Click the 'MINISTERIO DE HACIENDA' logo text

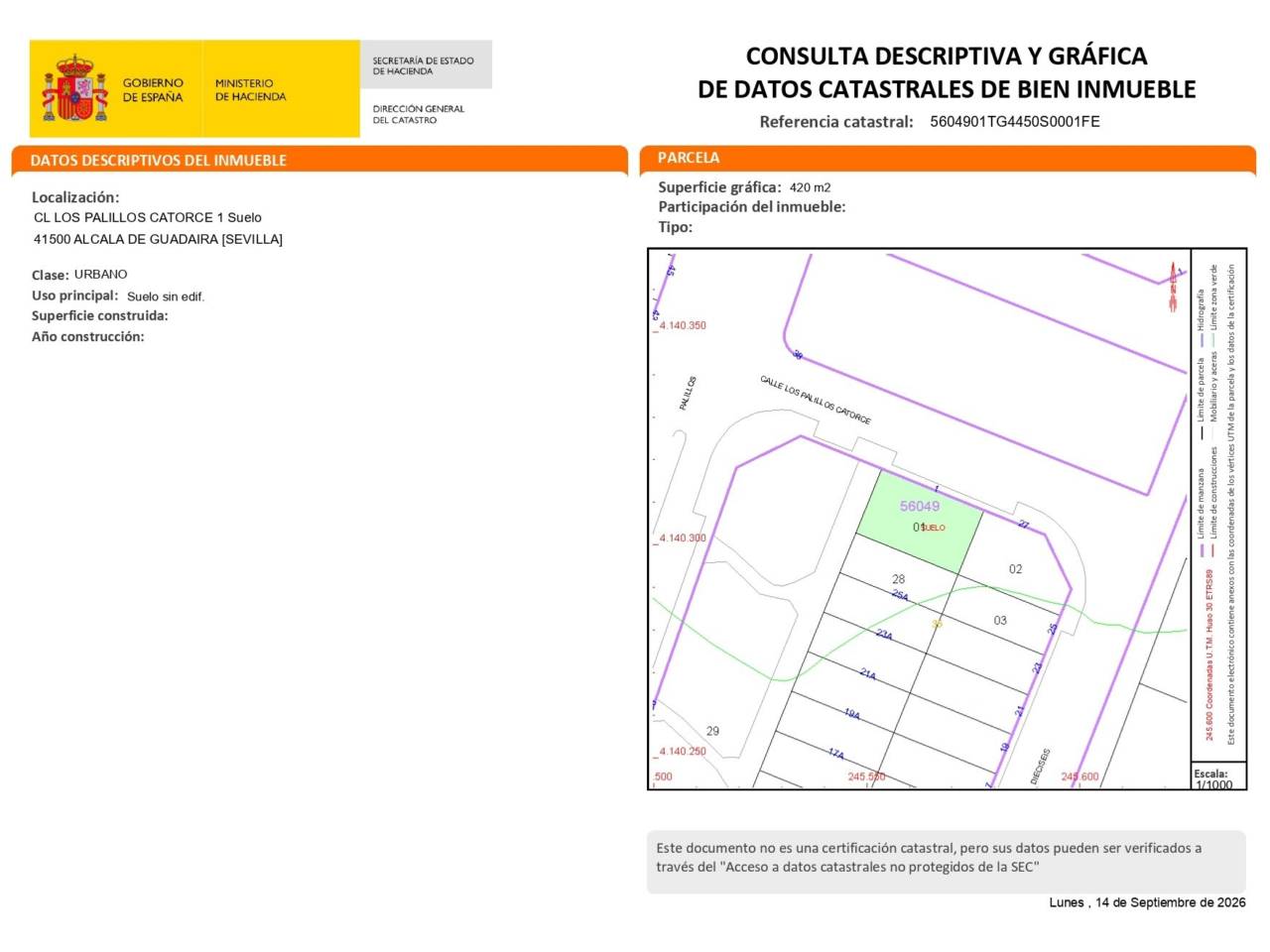click(x=250, y=90)
